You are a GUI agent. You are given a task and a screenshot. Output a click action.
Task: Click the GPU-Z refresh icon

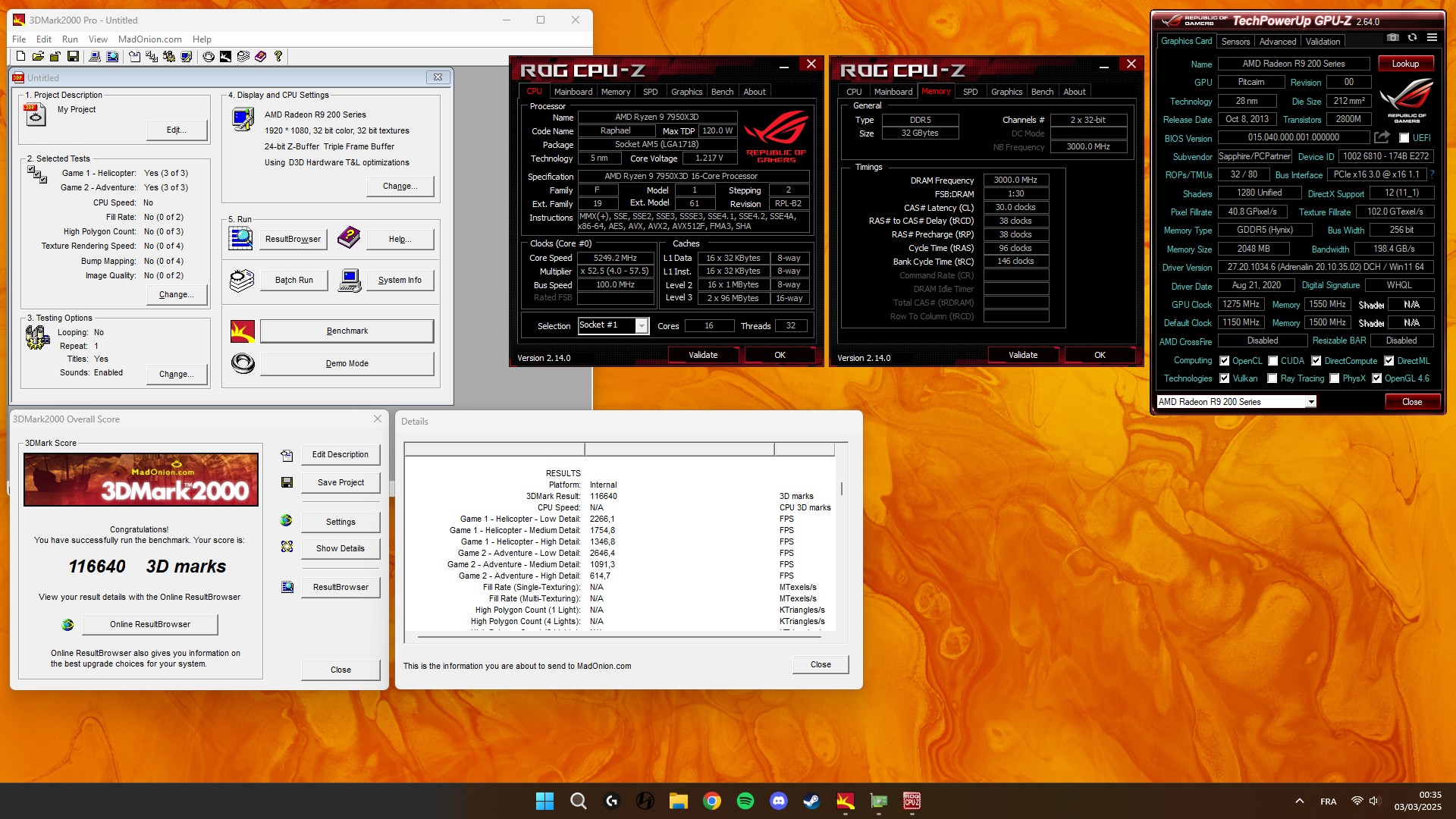coord(1412,37)
